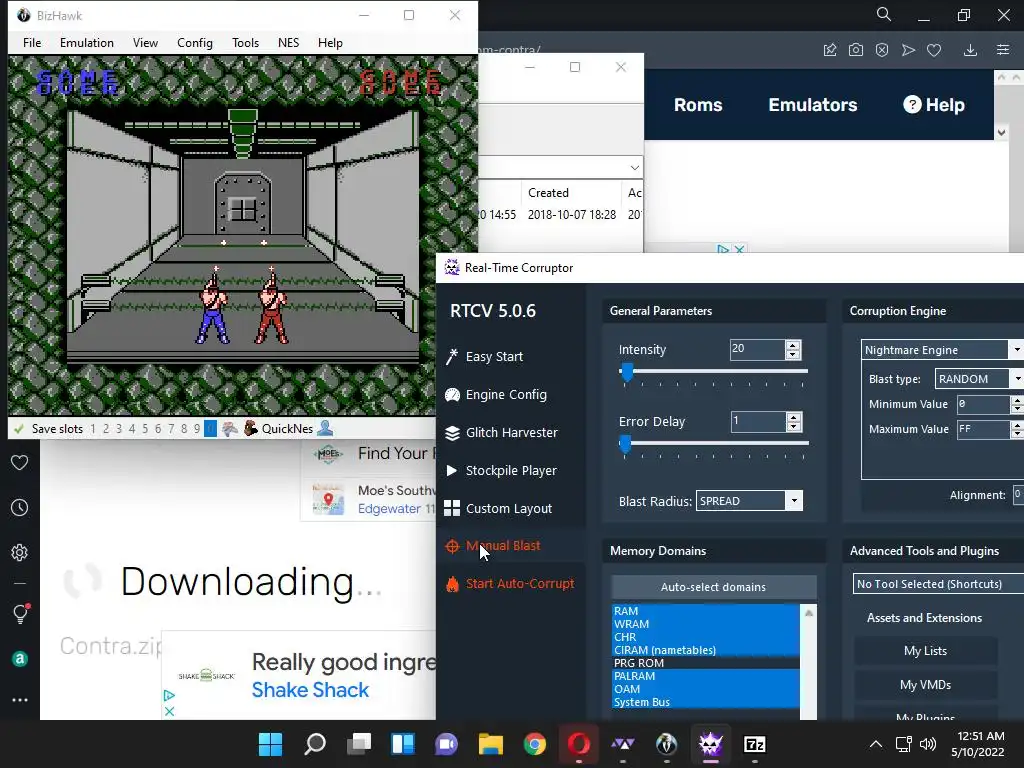Click the Opera send flow arrow icon

pyautogui.click(x=908, y=50)
